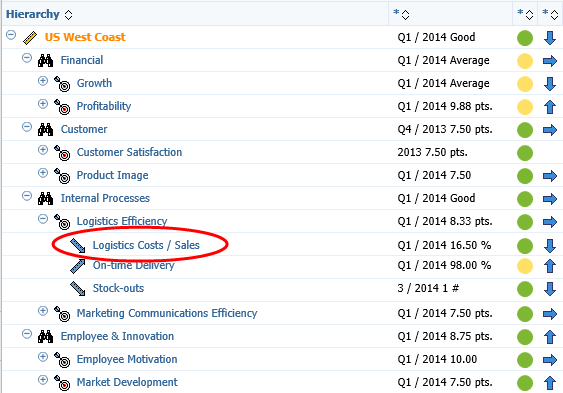Click the down trend arrow in Stock-outs row
The width and height of the screenshot is (563, 393).
tap(550, 289)
